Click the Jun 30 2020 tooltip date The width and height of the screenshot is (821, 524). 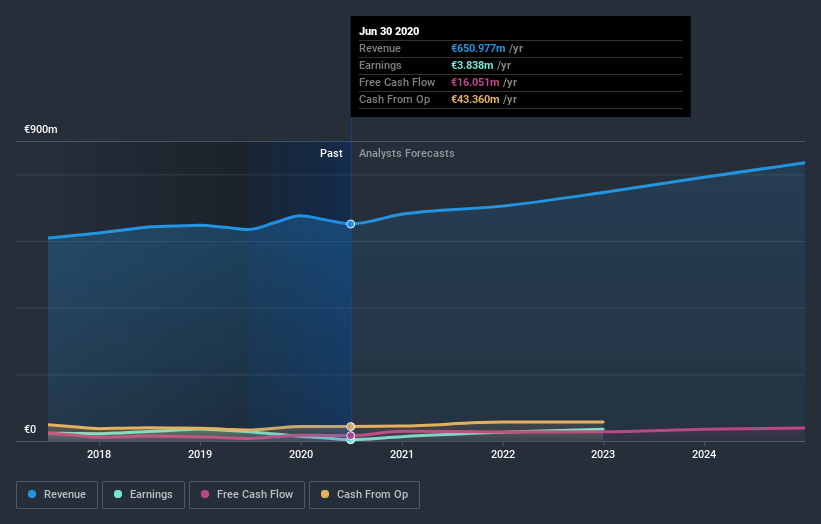click(x=389, y=31)
